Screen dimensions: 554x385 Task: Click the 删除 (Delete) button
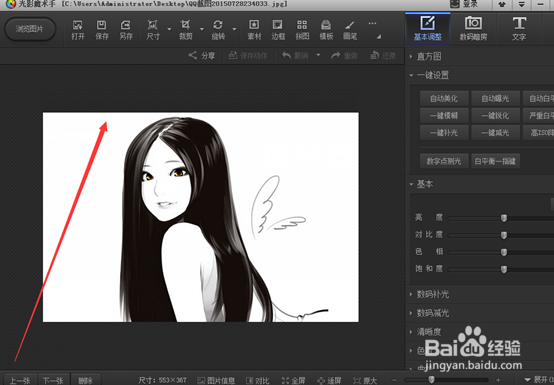pyautogui.click(x=86, y=380)
